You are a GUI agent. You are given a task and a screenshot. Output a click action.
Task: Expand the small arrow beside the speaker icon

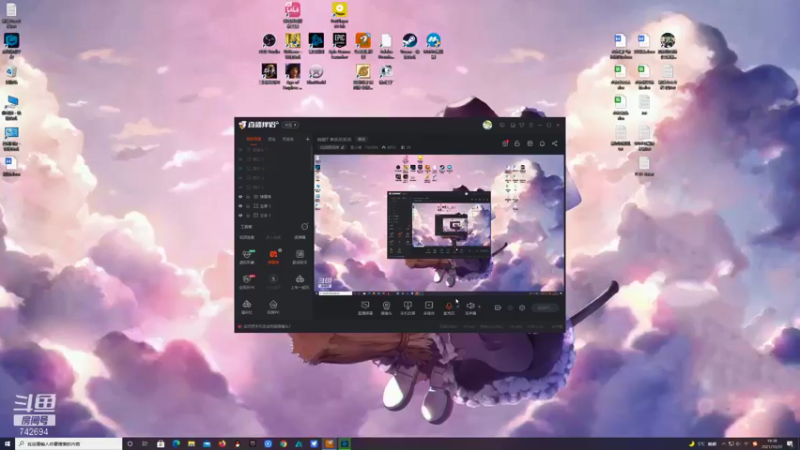pos(479,307)
